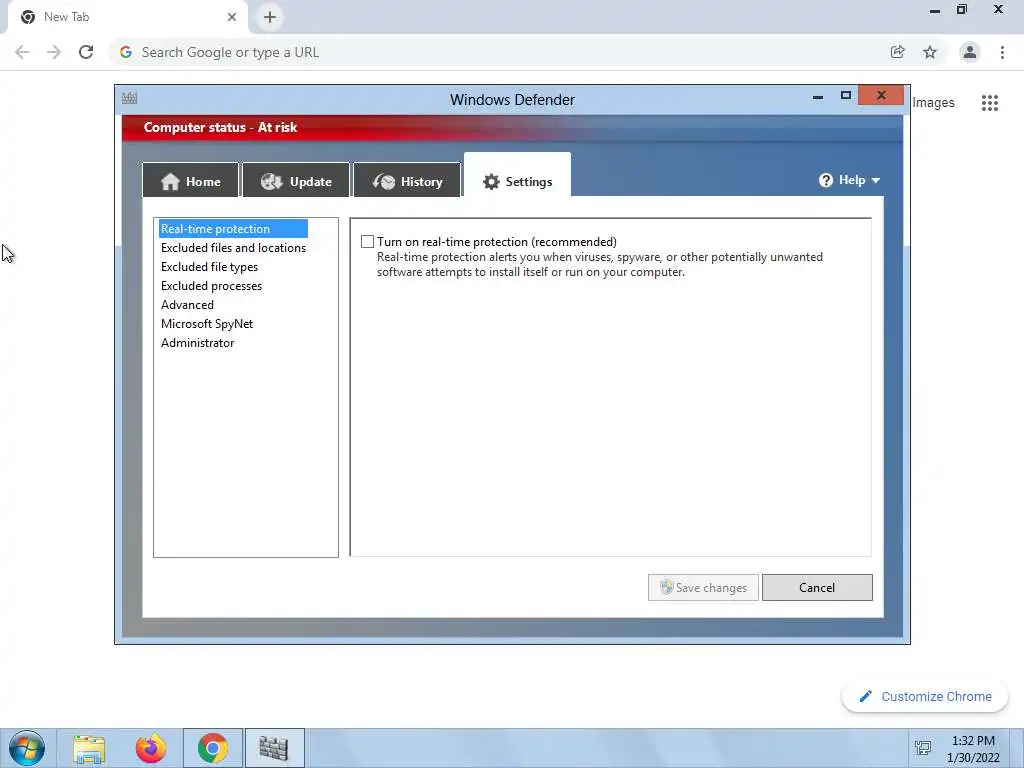Open File Explorer from the taskbar

coord(89,748)
